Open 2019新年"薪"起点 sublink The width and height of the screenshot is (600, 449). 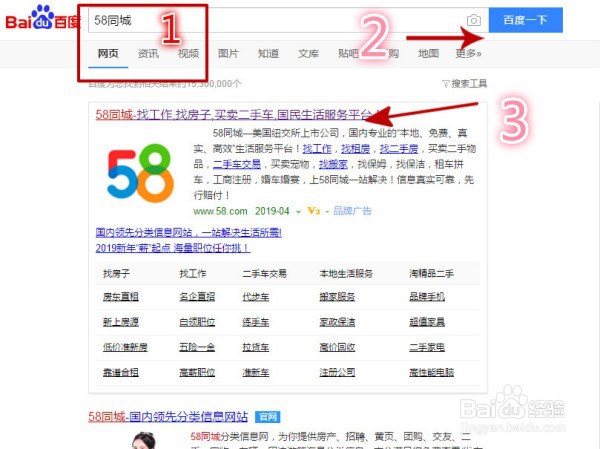pos(173,248)
